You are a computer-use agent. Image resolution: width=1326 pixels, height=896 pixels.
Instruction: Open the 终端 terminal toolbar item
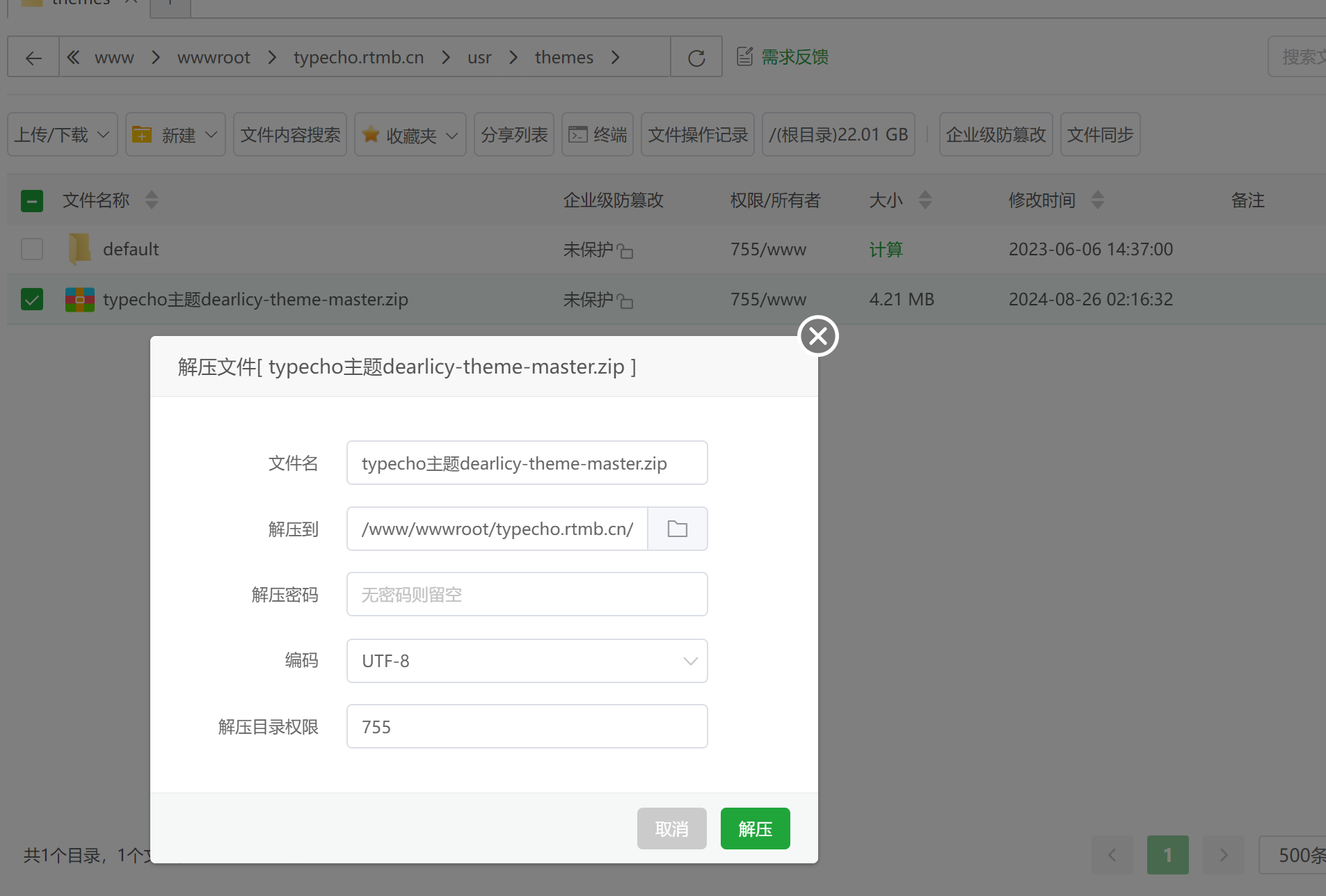click(598, 134)
